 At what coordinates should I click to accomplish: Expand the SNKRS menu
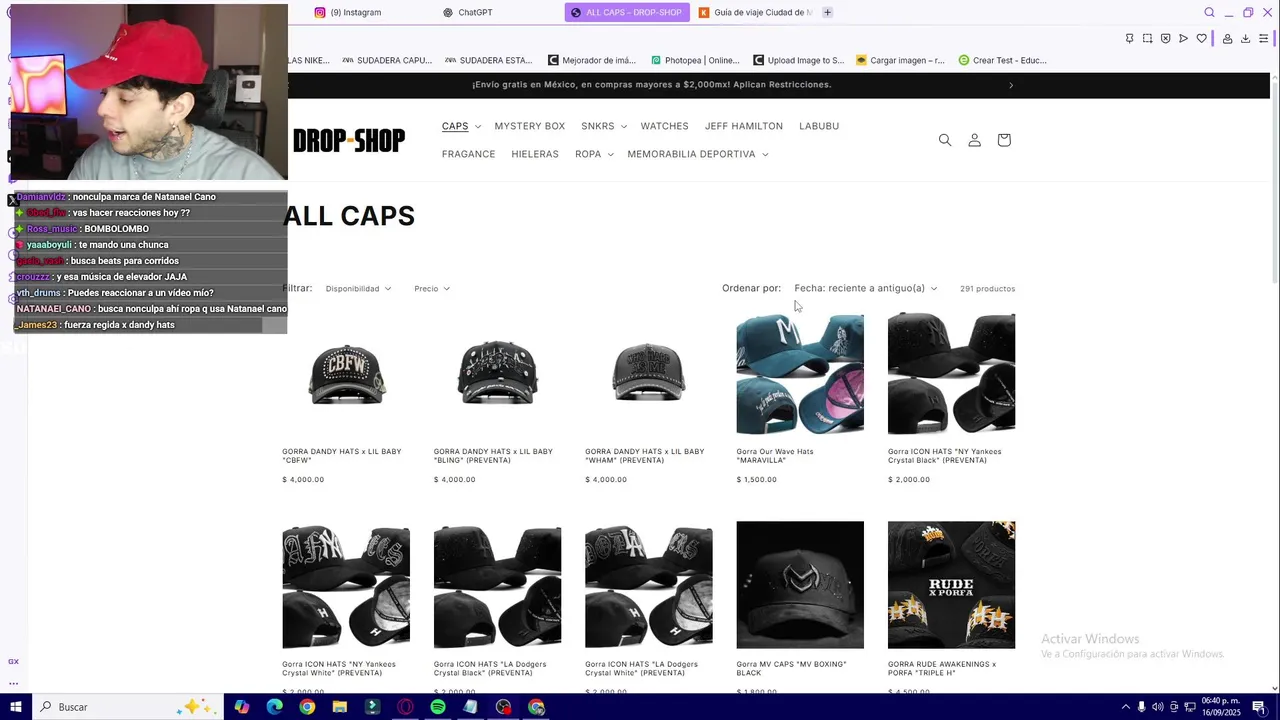pyautogui.click(x=604, y=126)
